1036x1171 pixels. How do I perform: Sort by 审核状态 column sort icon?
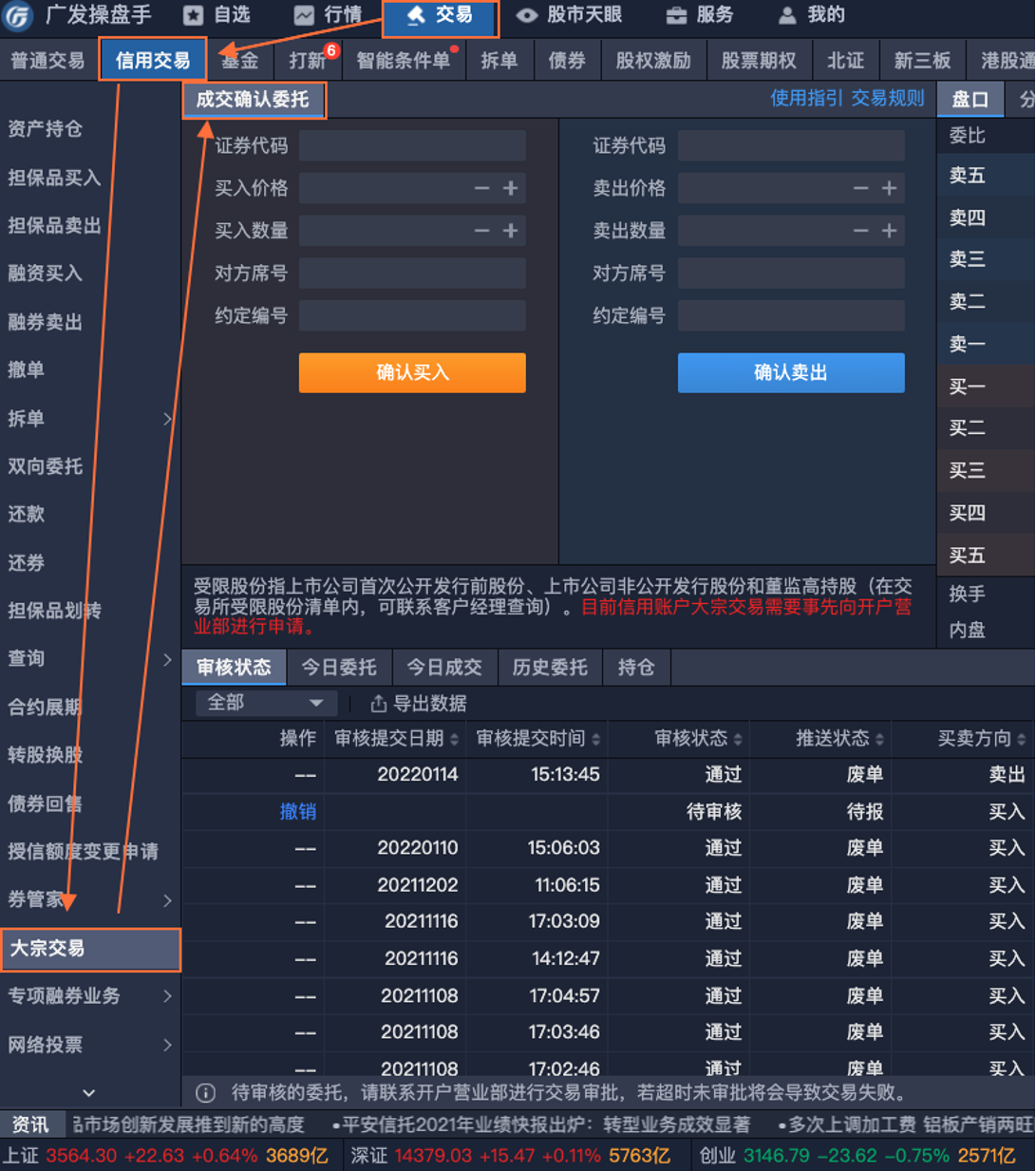pyautogui.click(x=738, y=739)
